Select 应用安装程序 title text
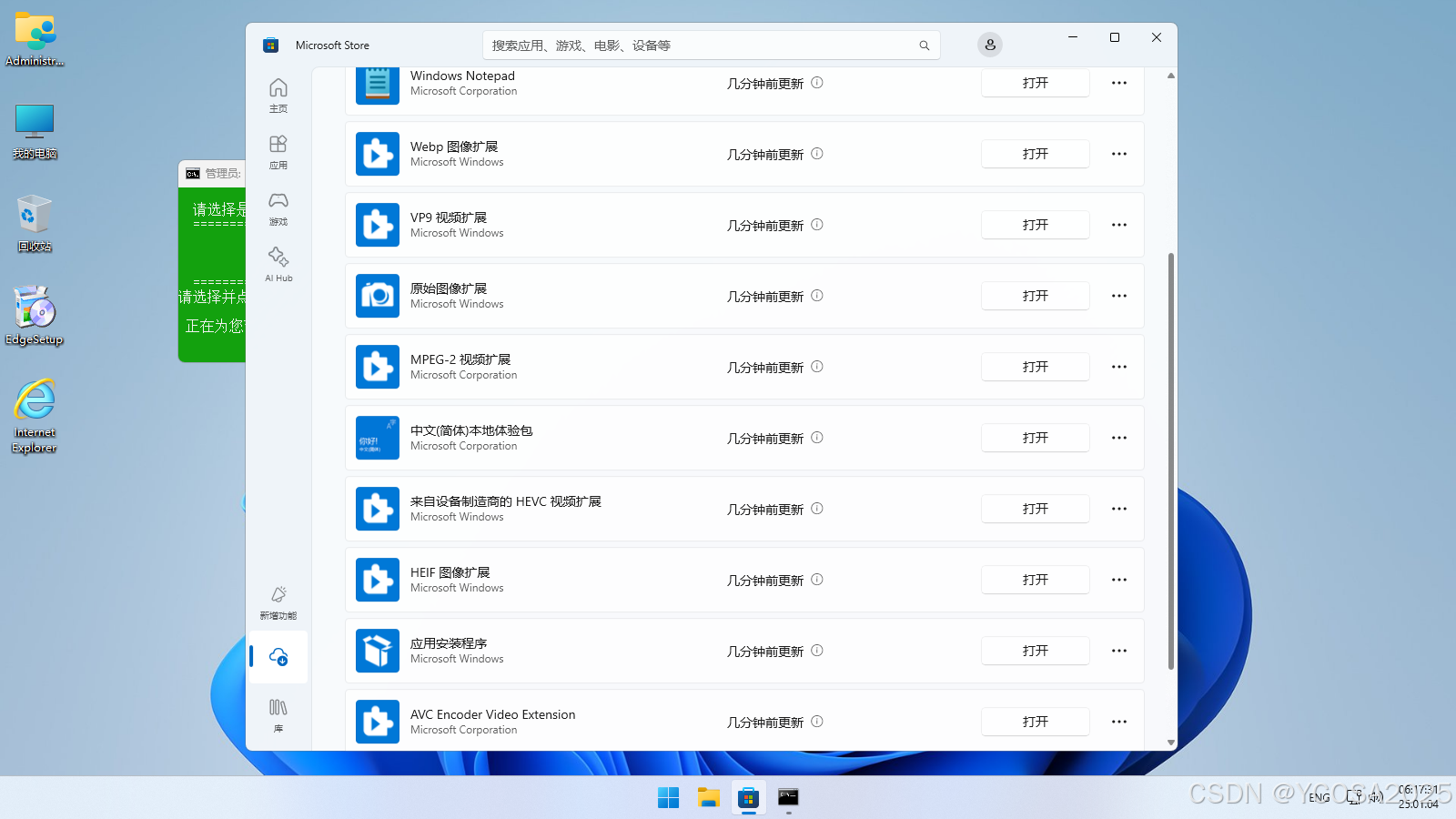The width and height of the screenshot is (1456, 819). (x=449, y=643)
